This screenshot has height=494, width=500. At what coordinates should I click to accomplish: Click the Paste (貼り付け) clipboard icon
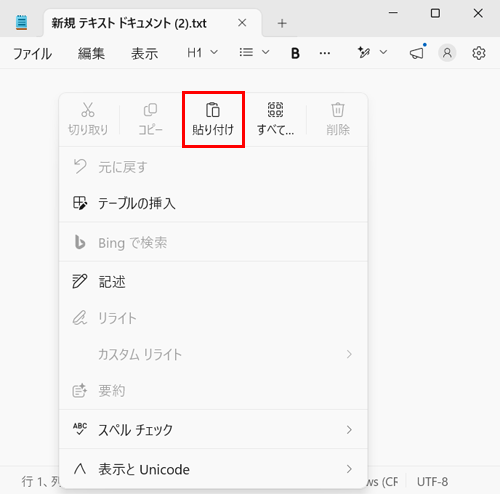click(x=213, y=110)
